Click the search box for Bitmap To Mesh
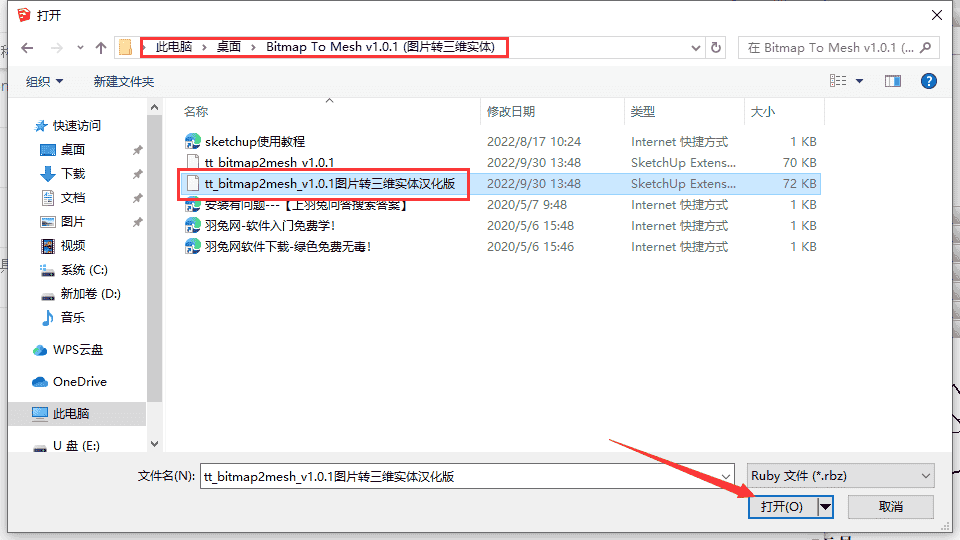This screenshot has width=960, height=540. (839, 48)
